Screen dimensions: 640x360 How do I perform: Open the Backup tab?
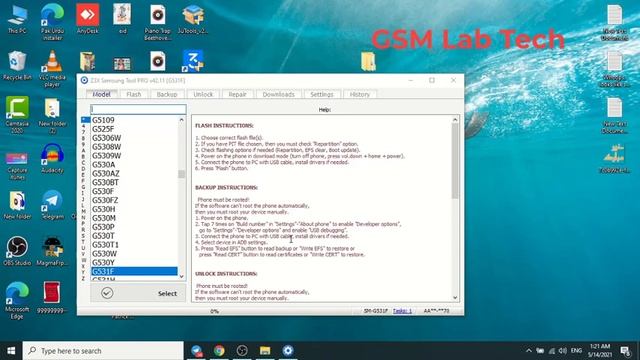coord(167,94)
